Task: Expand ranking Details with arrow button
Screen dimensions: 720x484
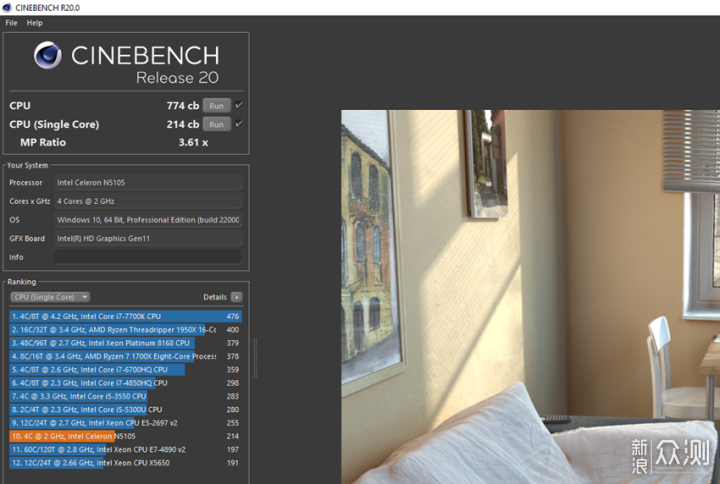Action: (x=236, y=297)
